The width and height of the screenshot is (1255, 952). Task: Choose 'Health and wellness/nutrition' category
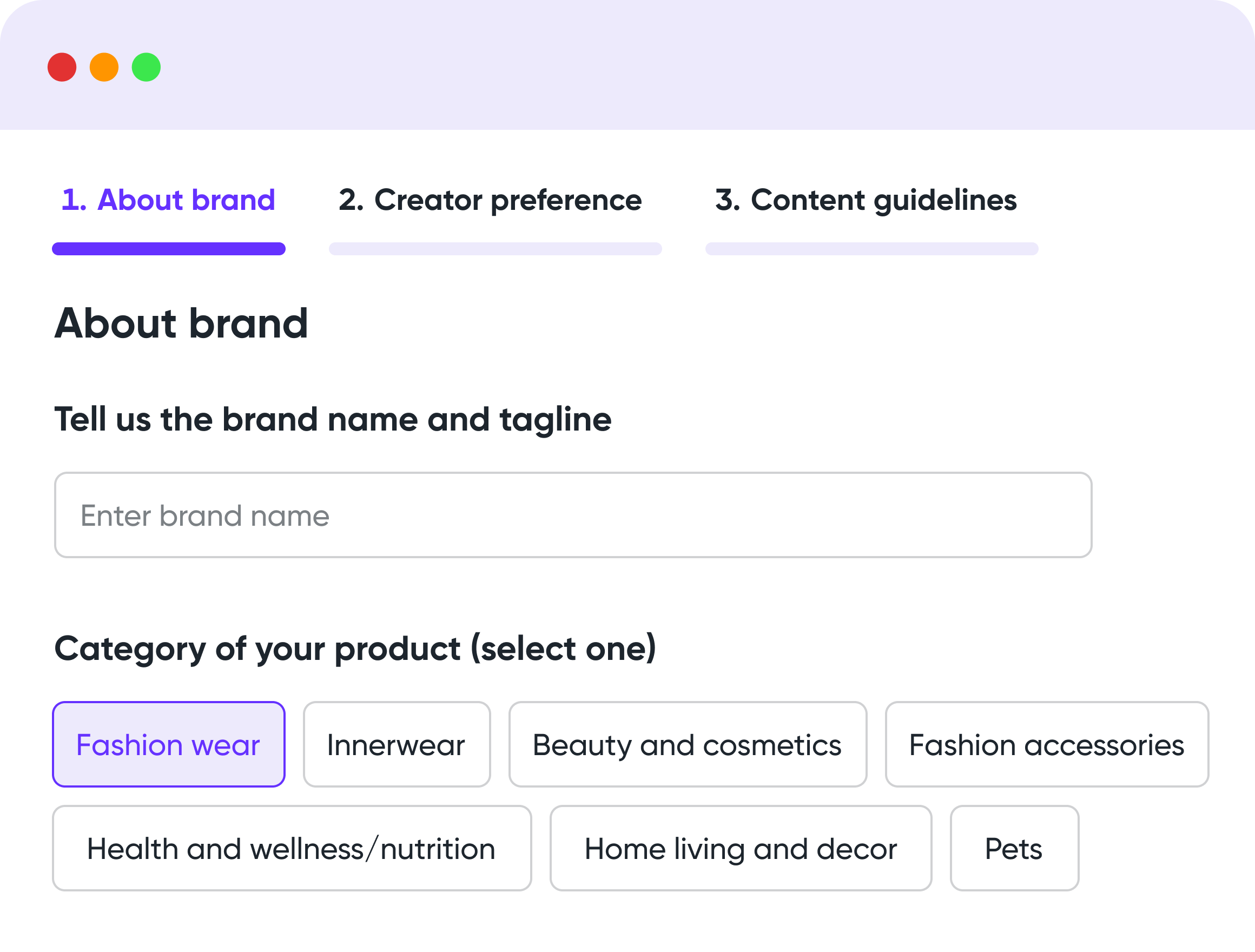click(x=292, y=849)
